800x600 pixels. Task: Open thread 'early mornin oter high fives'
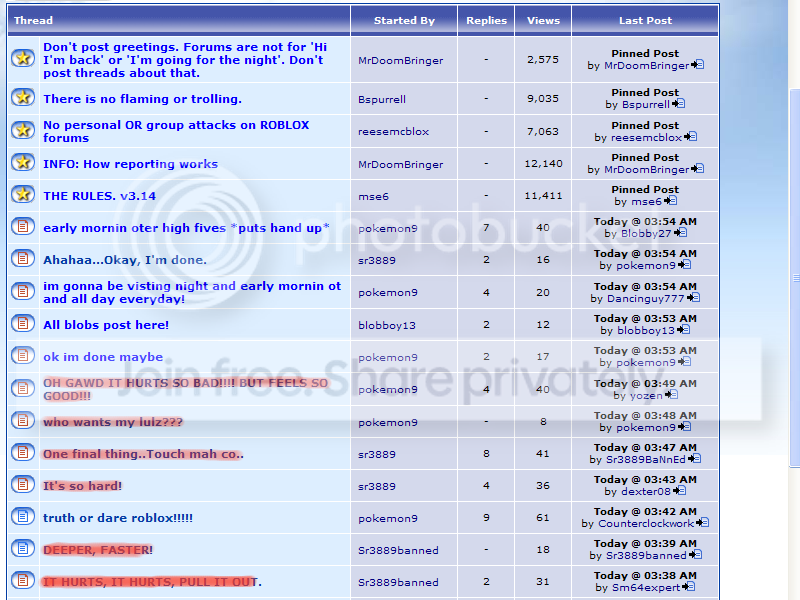[186, 228]
